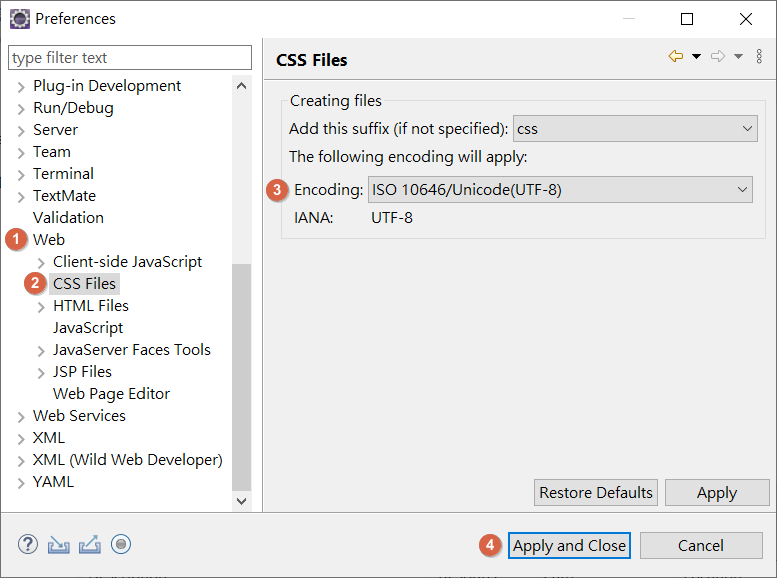Click the tree scrollbar up arrow
The width and height of the screenshot is (777, 578).
click(241, 86)
